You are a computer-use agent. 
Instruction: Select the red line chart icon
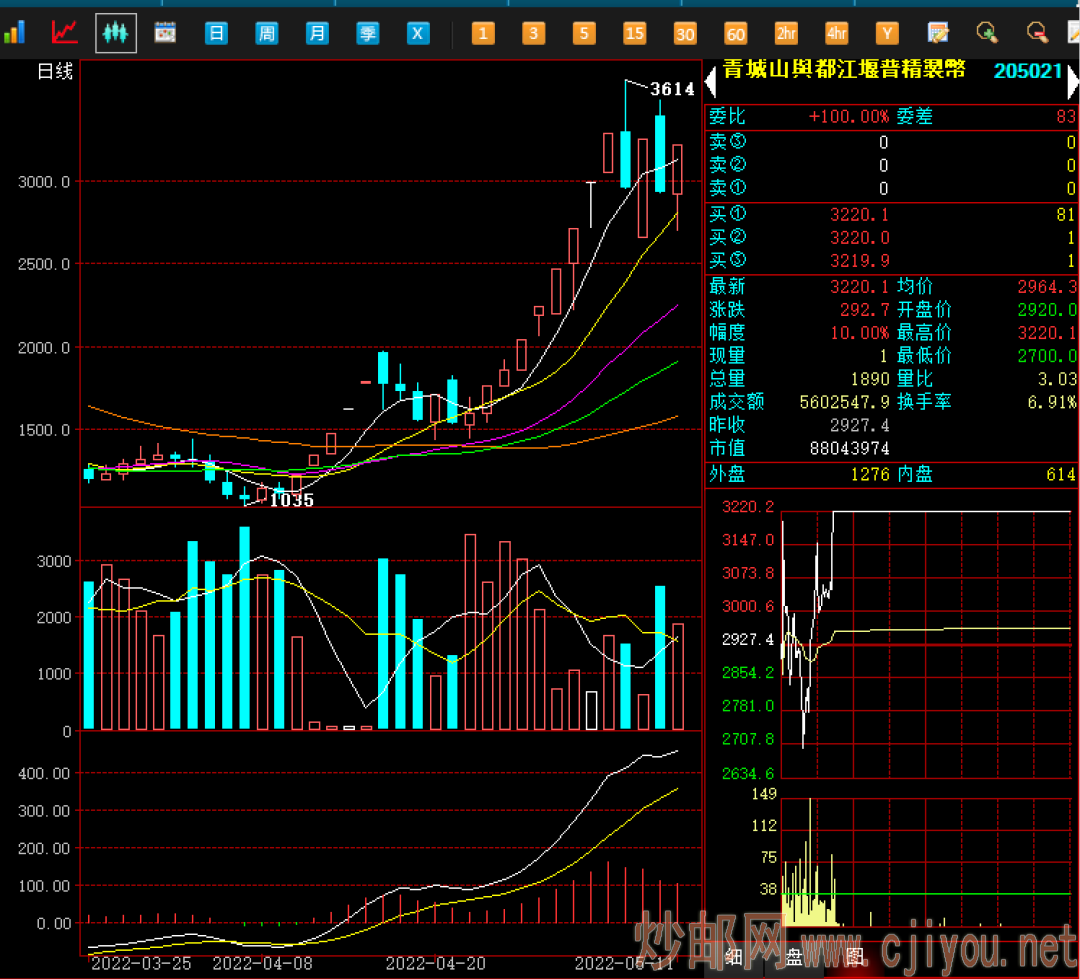click(65, 33)
